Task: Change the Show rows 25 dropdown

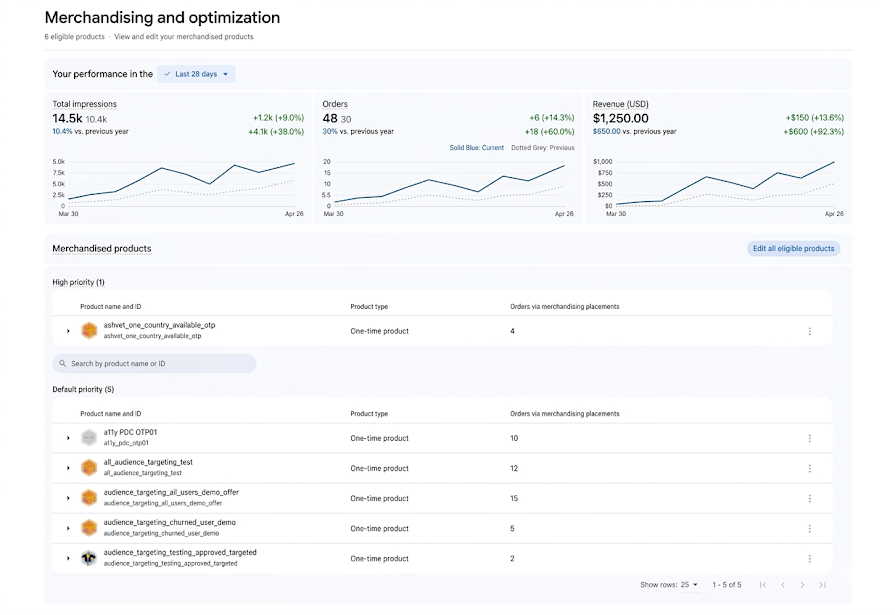Action: click(x=690, y=585)
